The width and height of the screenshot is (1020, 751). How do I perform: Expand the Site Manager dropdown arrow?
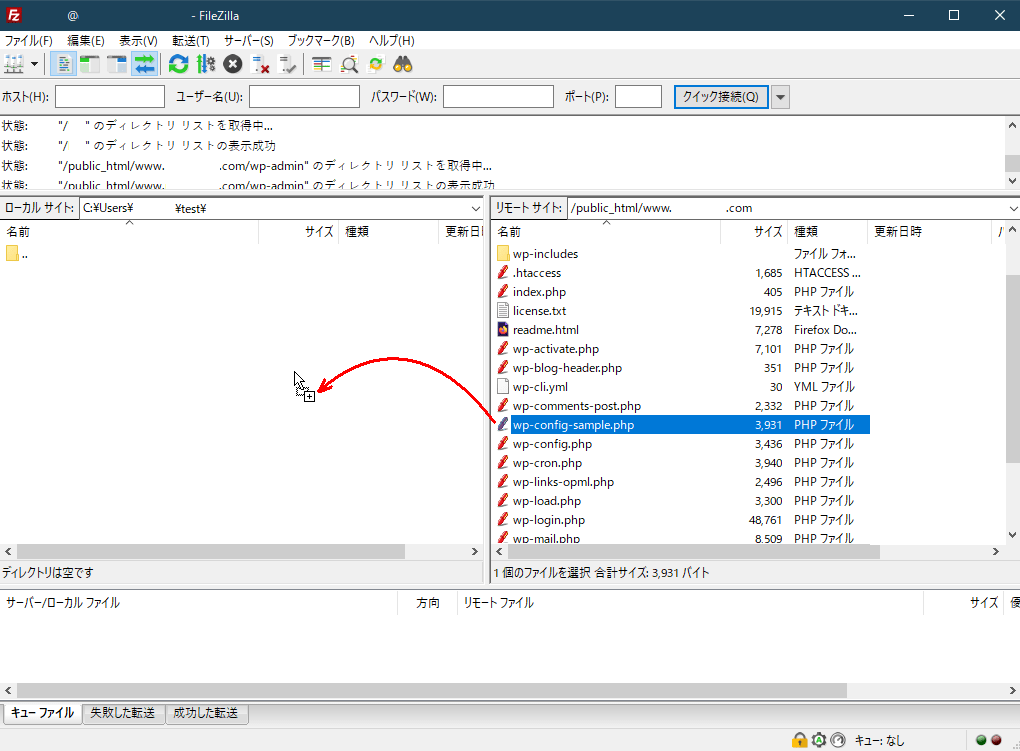click(34, 64)
